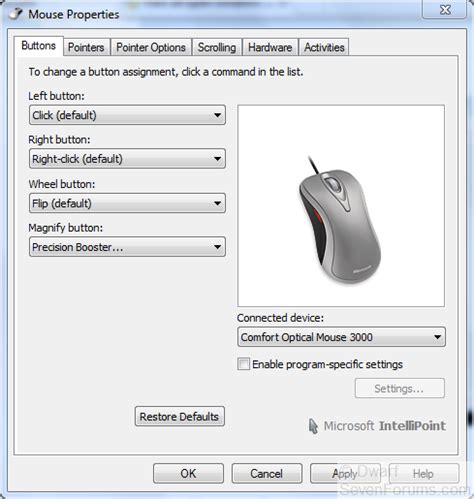Open the Connected device dropdown
Screen dimensions: 474x499
(x=341, y=337)
